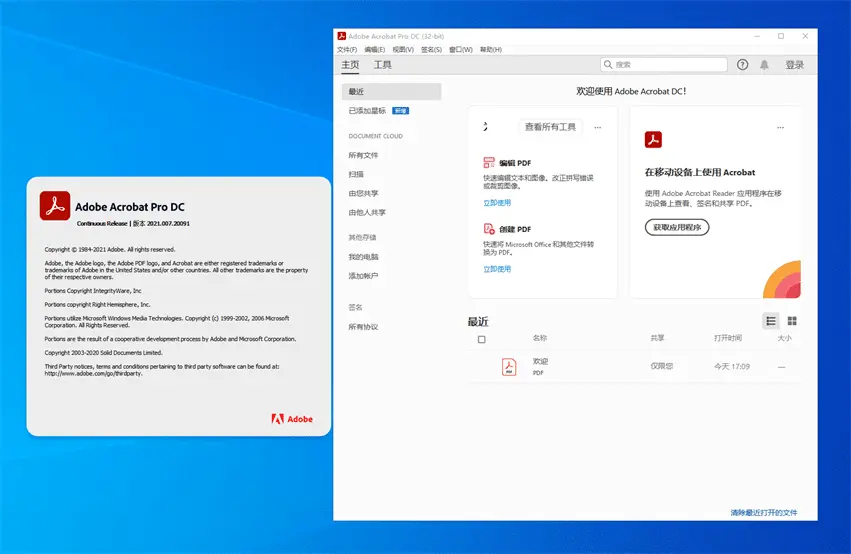Image resolution: width=851 pixels, height=554 pixels.
Task: Select 我的电脑 in the sidebar
Action: pyautogui.click(x=363, y=257)
